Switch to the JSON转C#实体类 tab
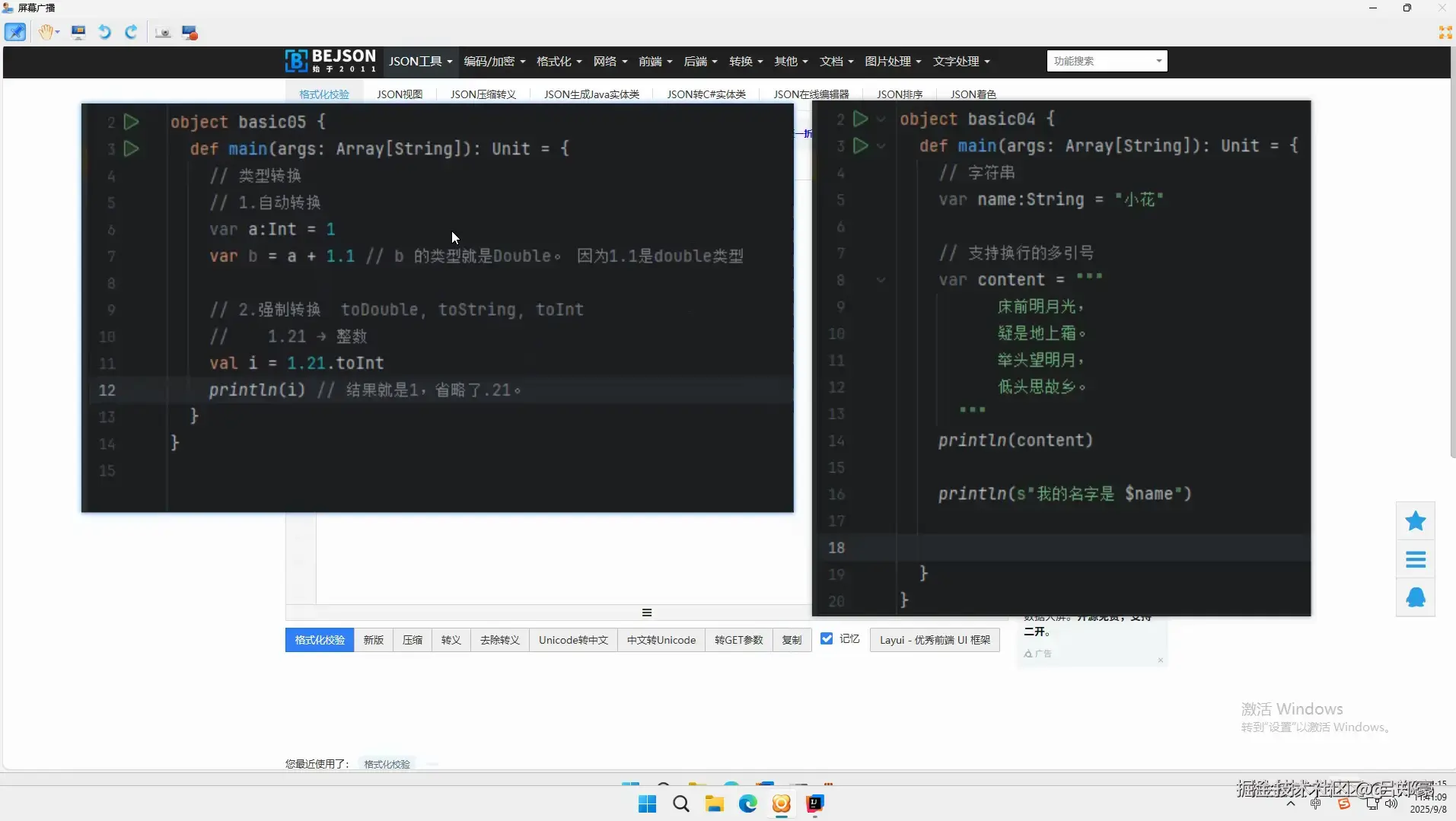The image size is (1456, 821). 706,94
